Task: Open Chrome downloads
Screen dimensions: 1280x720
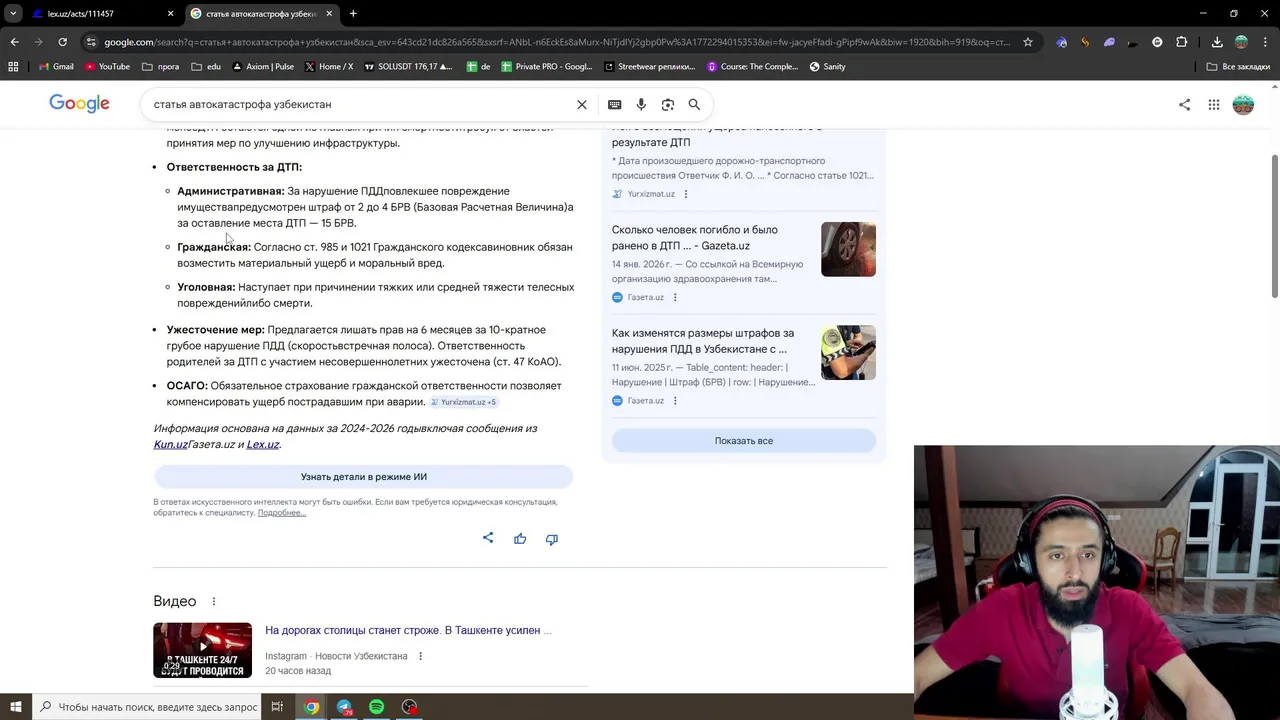Action: (x=1217, y=42)
